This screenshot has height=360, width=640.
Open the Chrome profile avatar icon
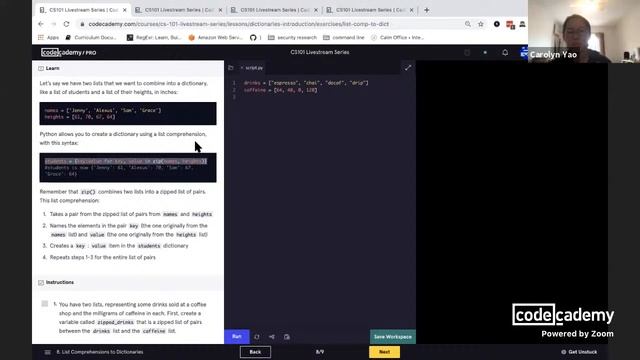522,24
